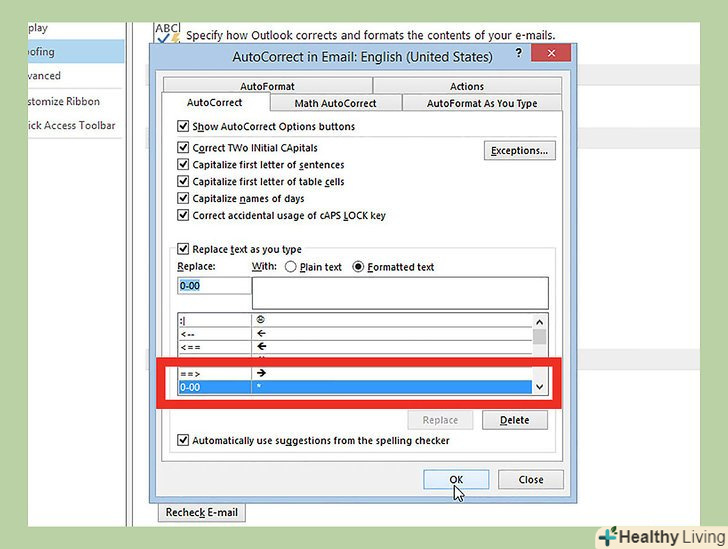Toggle Show AutoCorrect Options buttons checkbox
The width and height of the screenshot is (728, 549).
(x=183, y=126)
